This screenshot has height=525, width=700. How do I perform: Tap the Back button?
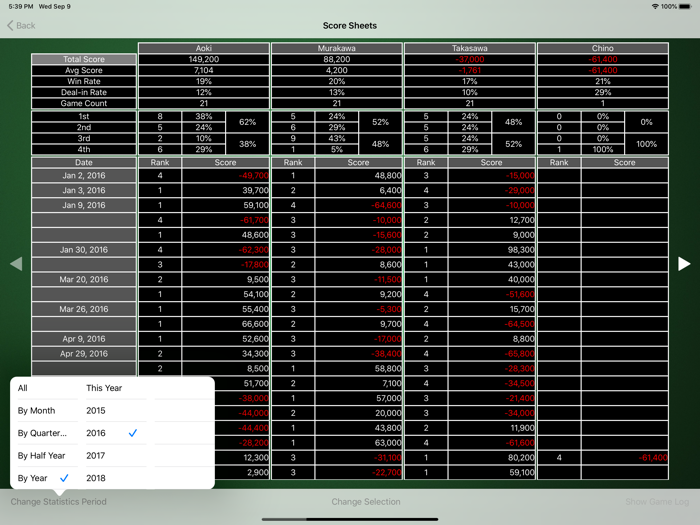(21, 25)
